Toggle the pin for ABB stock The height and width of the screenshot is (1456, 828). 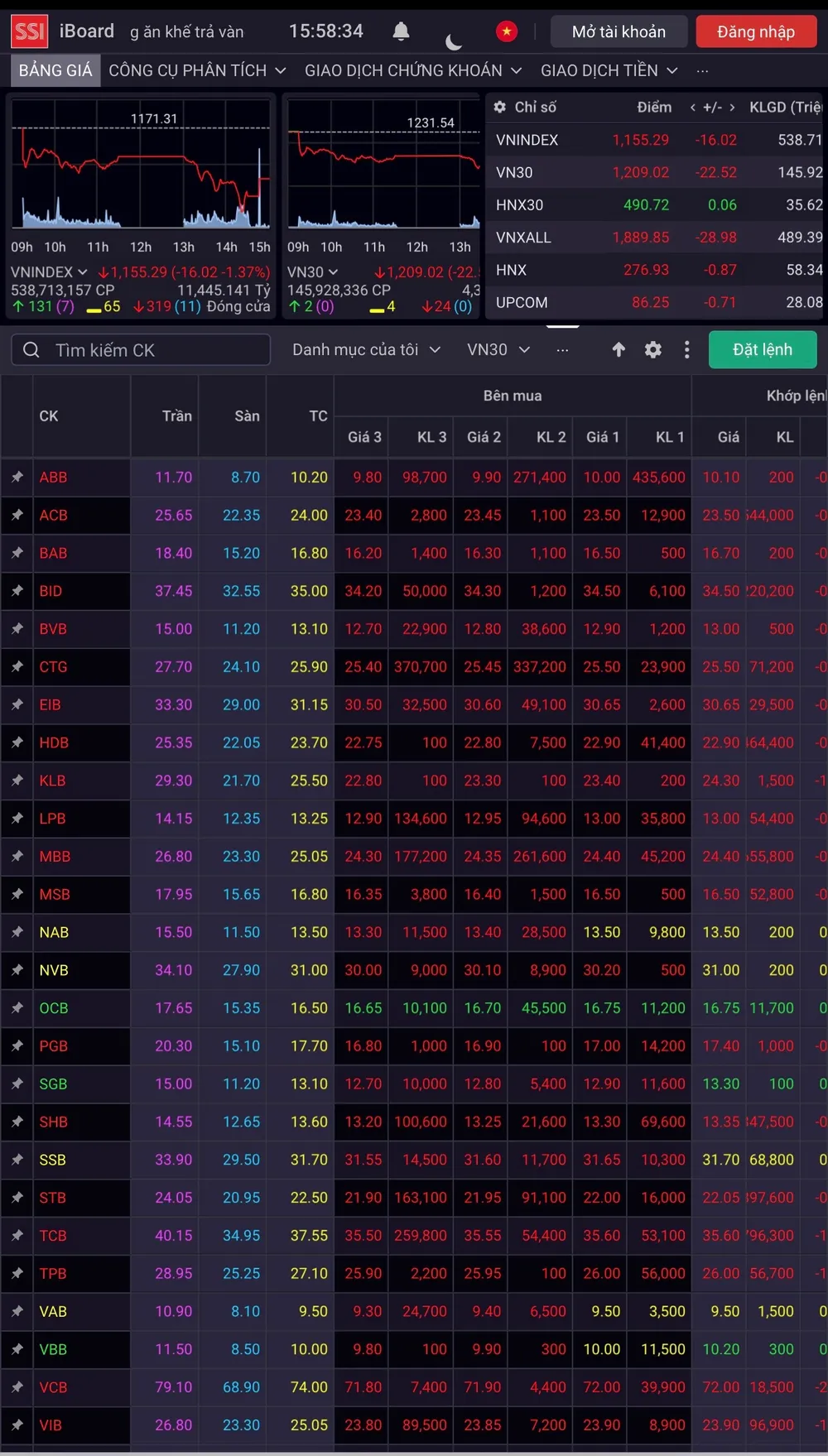coord(17,477)
